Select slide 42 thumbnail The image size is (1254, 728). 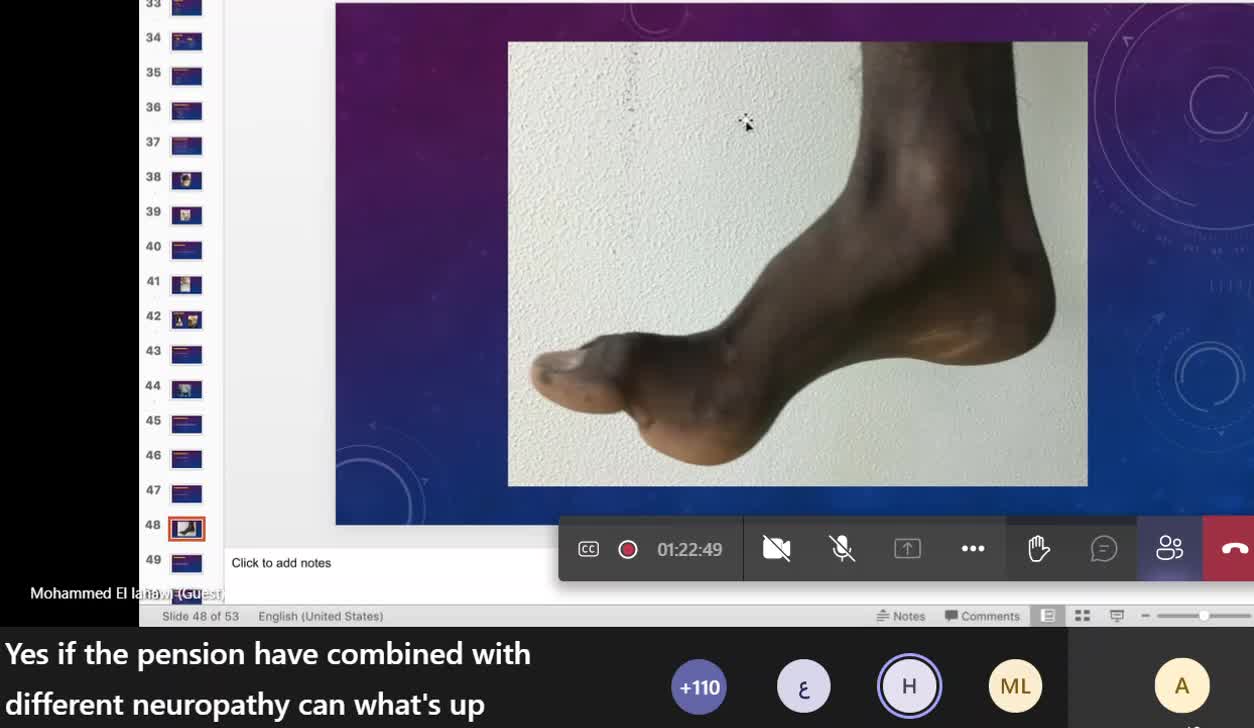[187, 320]
